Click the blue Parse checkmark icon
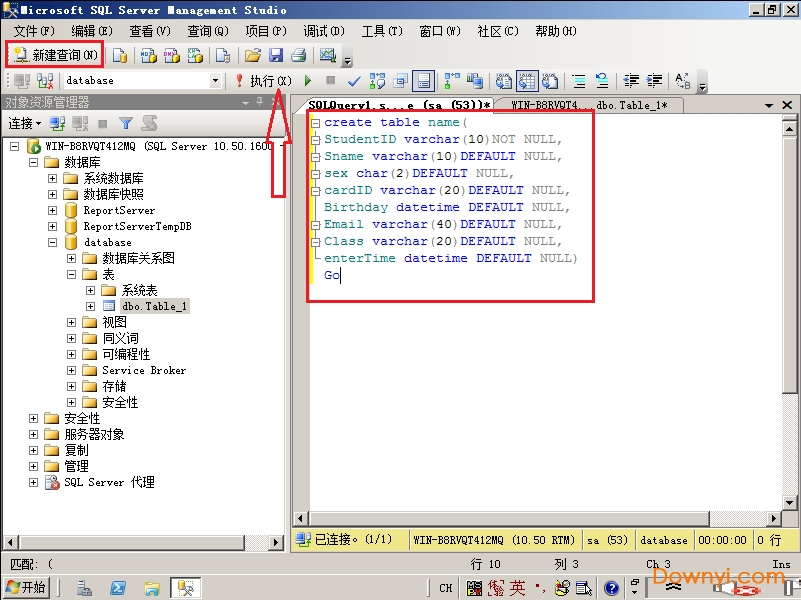 pos(354,81)
